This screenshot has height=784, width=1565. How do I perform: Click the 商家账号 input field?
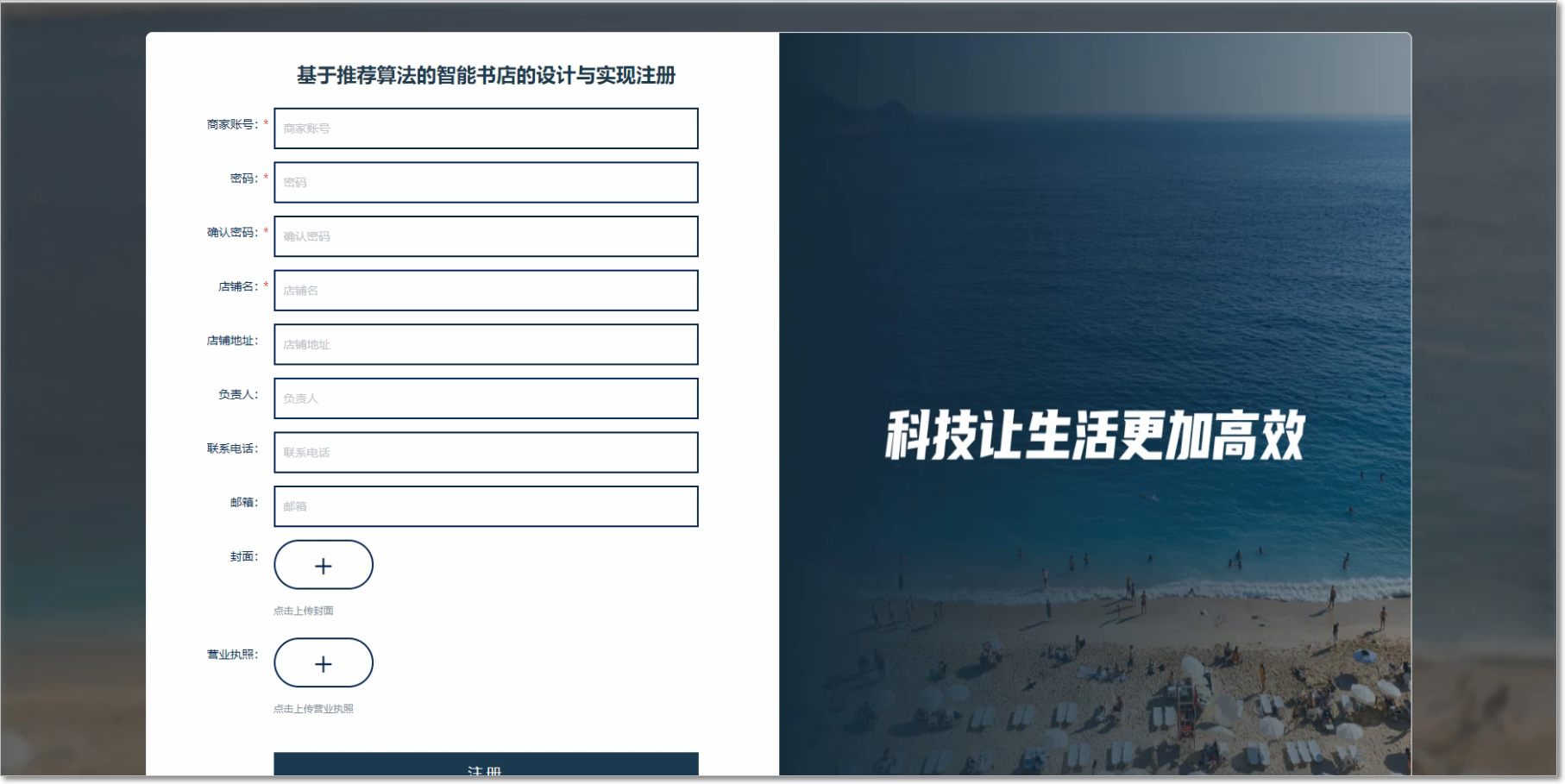pos(486,129)
